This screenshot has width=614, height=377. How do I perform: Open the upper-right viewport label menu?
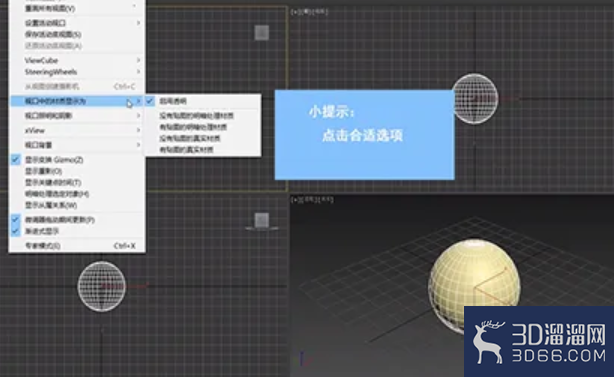pyautogui.click(x=309, y=12)
